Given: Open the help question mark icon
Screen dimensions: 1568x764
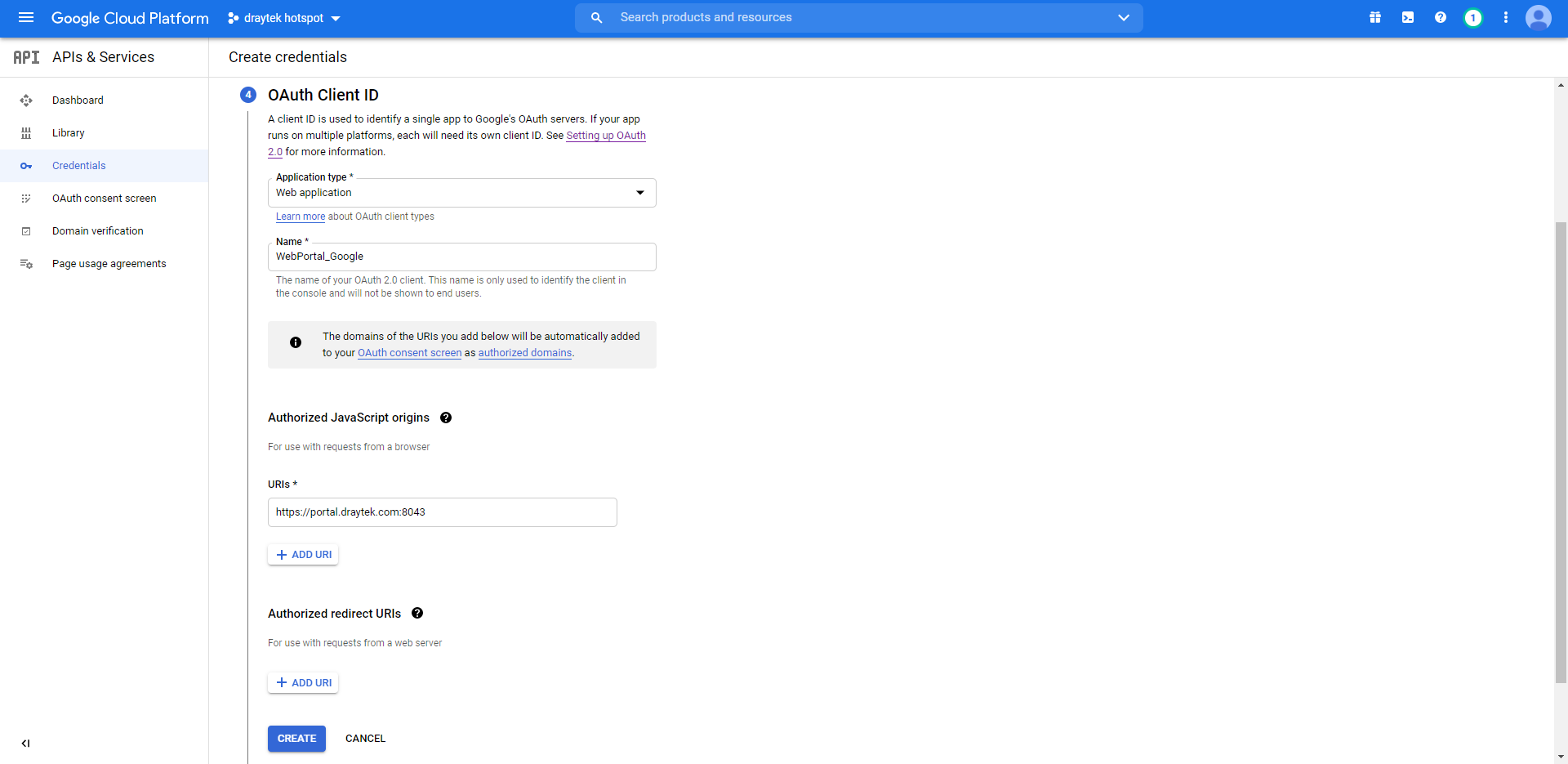Looking at the screenshot, I should [x=1441, y=17].
